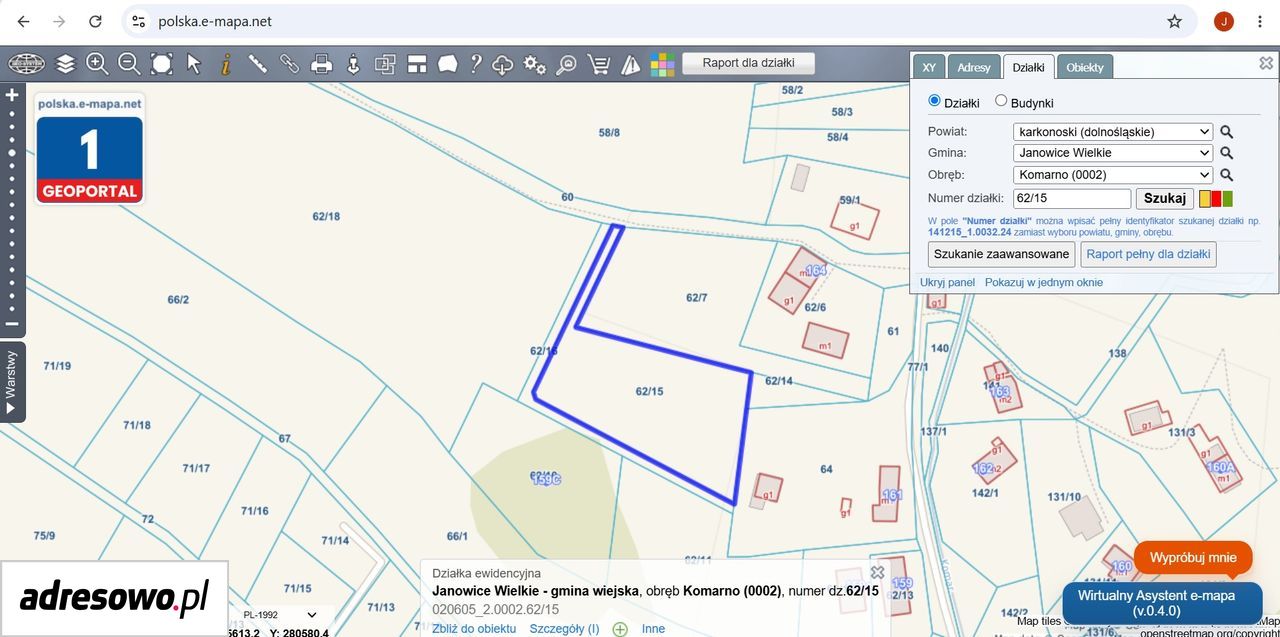Image resolution: width=1280 pixels, height=637 pixels.
Task: Close the search panel with the X
Action: [1266, 63]
